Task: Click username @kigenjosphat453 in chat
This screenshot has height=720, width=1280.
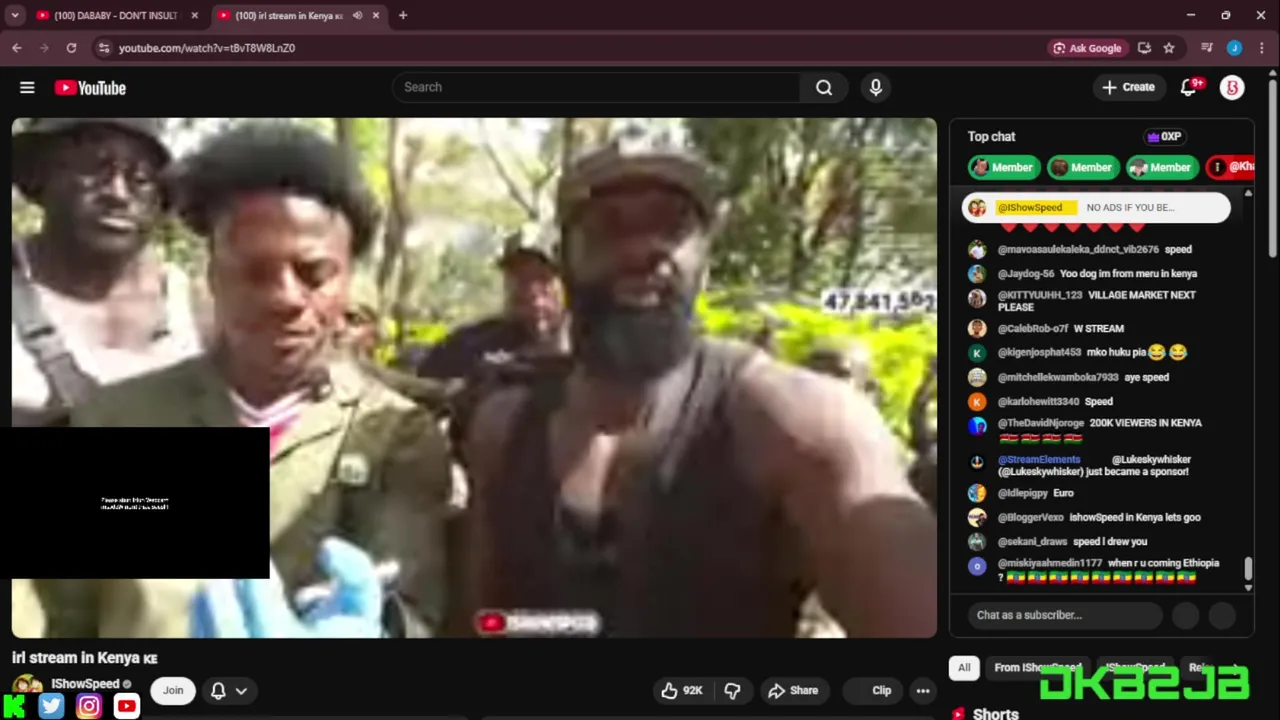Action: pos(1039,352)
